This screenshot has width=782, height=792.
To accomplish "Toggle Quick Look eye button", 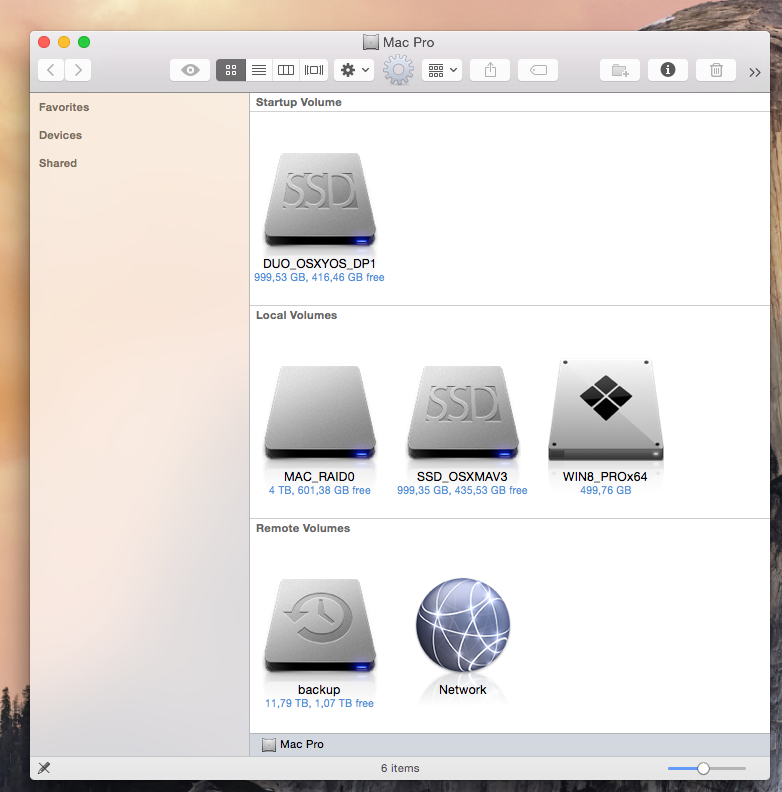I will (x=190, y=70).
